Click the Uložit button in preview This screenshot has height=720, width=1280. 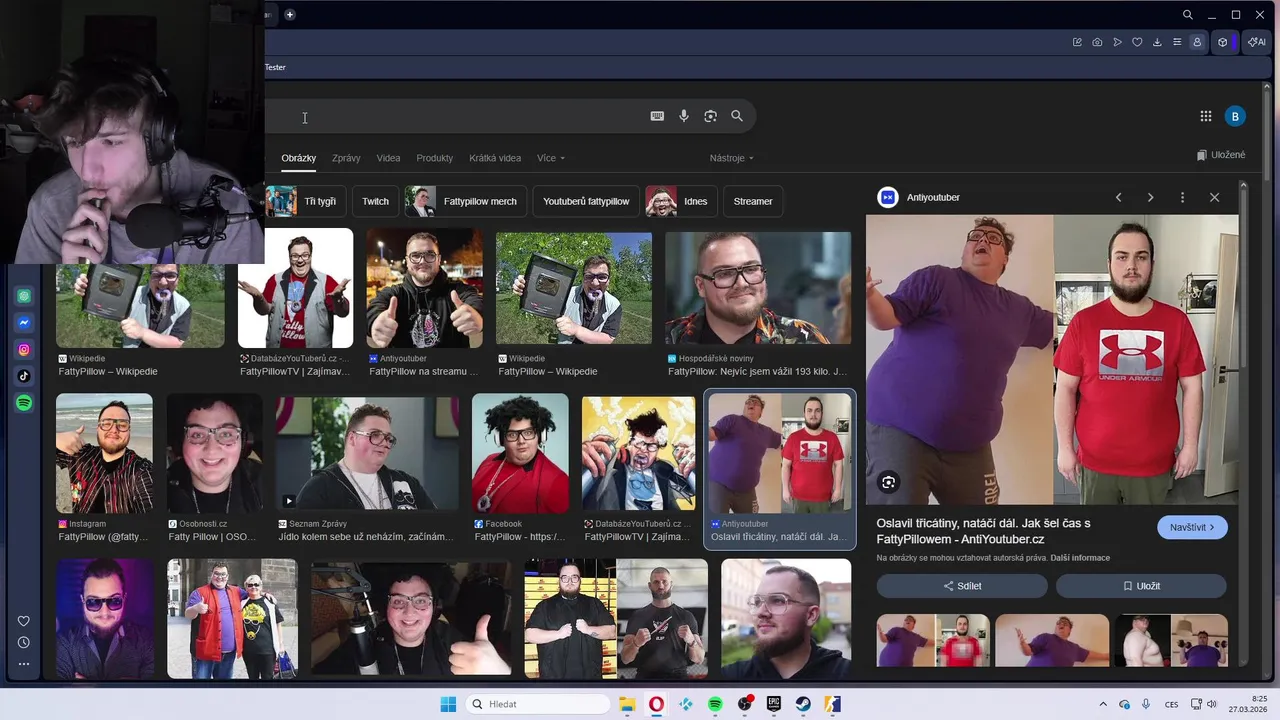coord(1141,586)
